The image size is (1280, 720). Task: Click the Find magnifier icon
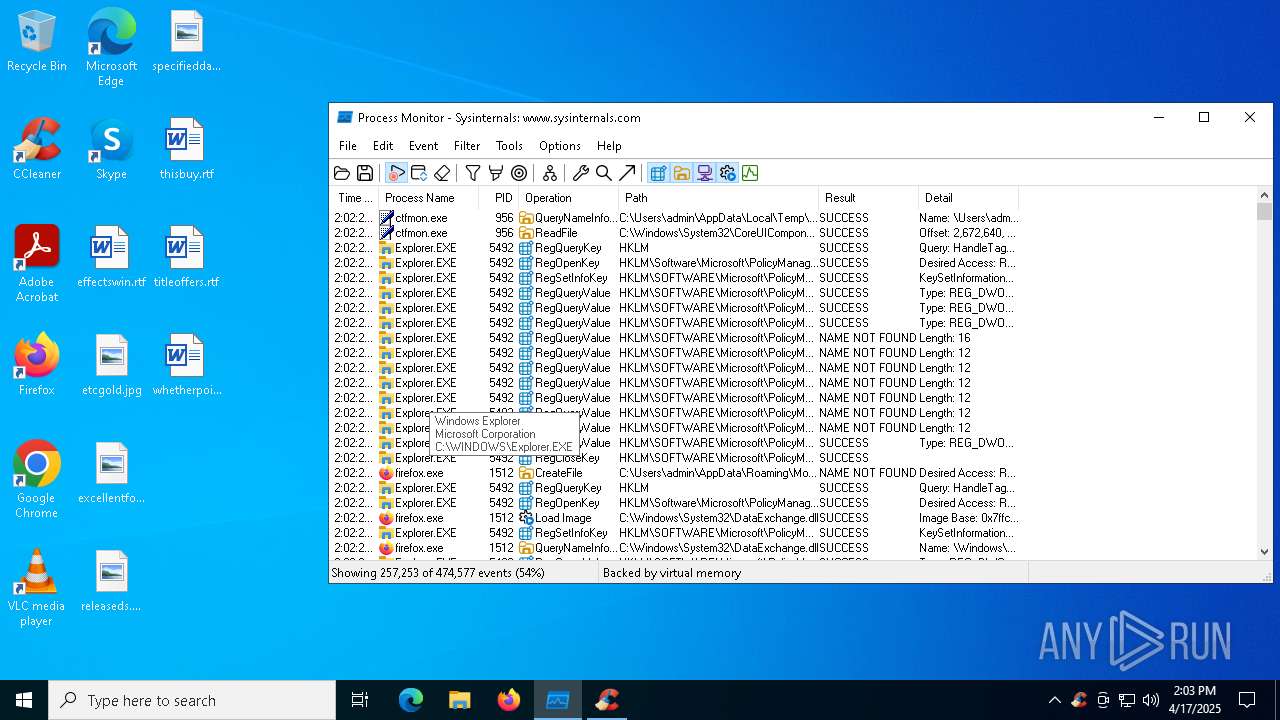click(604, 173)
